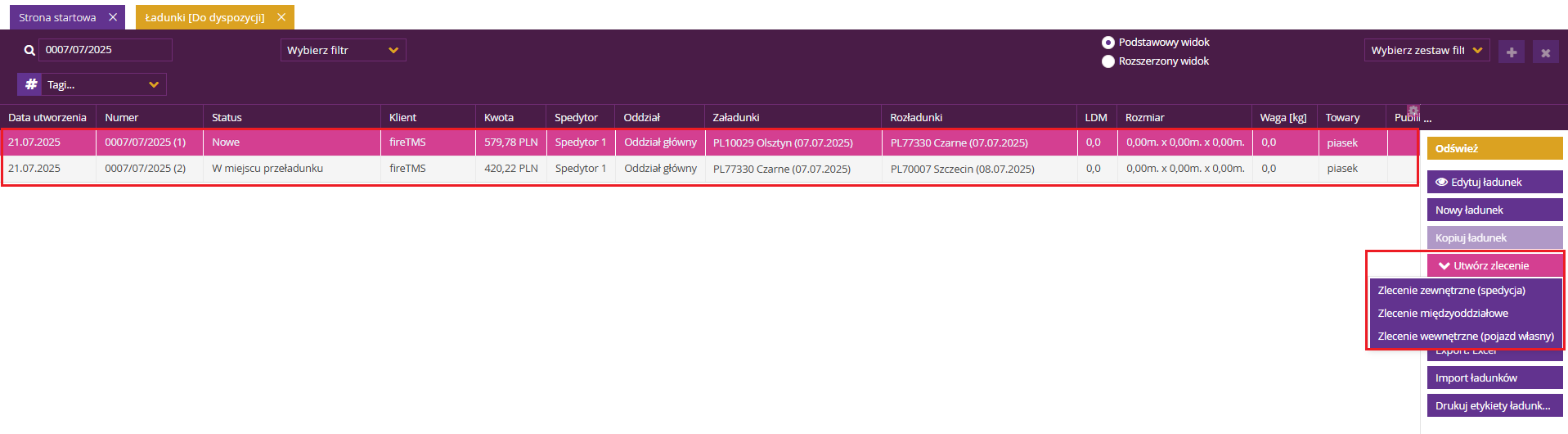Sort by Numer column header
The width and height of the screenshot is (1568, 434).
[x=149, y=117]
